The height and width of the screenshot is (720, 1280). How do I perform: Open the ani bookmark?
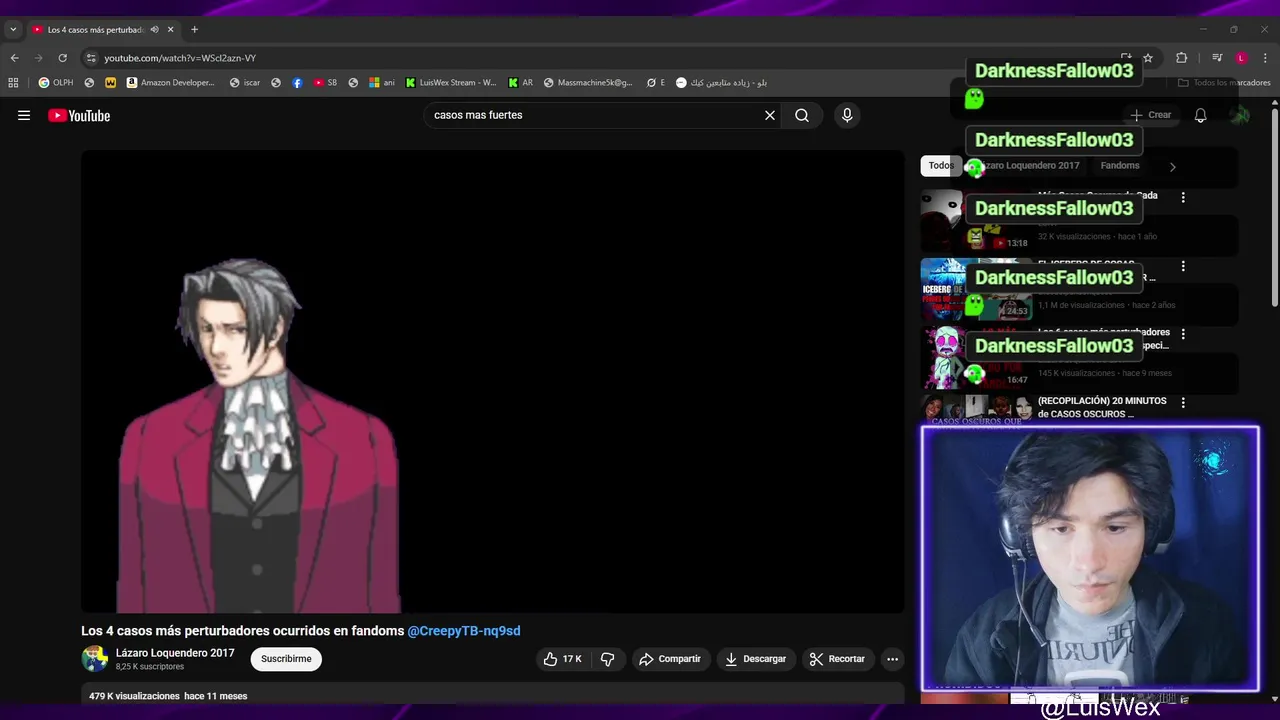click(382, 83)
